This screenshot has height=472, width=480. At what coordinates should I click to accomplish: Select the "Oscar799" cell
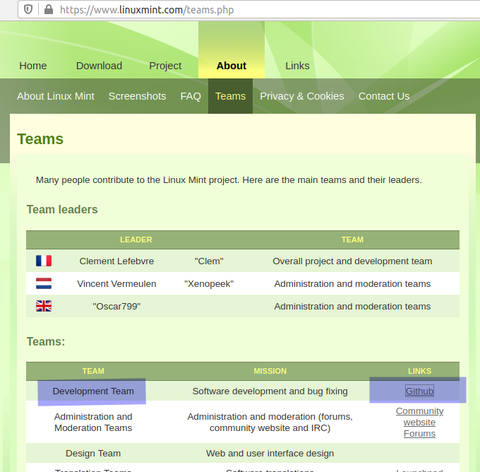coord(116,306)
